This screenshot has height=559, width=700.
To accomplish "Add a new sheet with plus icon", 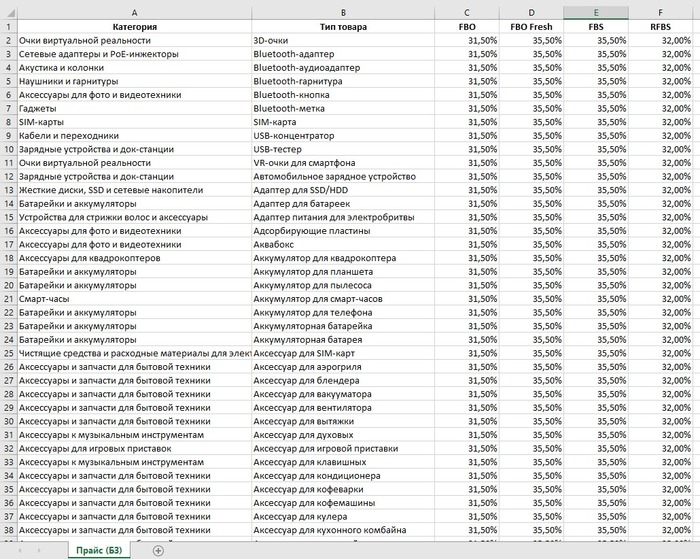I will [x=158, y=551].
